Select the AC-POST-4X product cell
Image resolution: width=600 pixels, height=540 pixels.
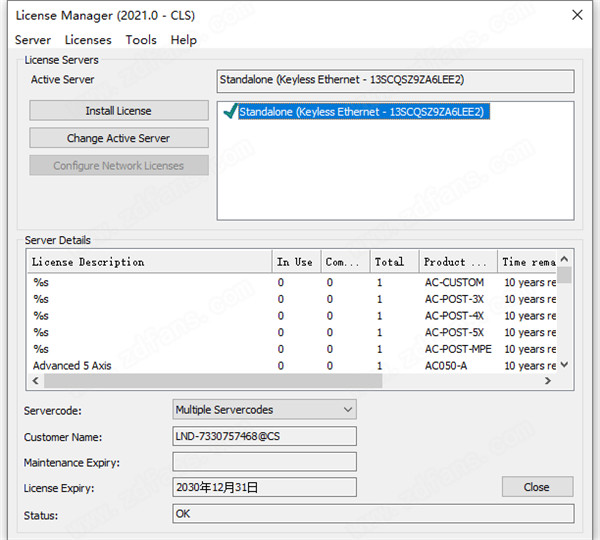pos(454,316)
